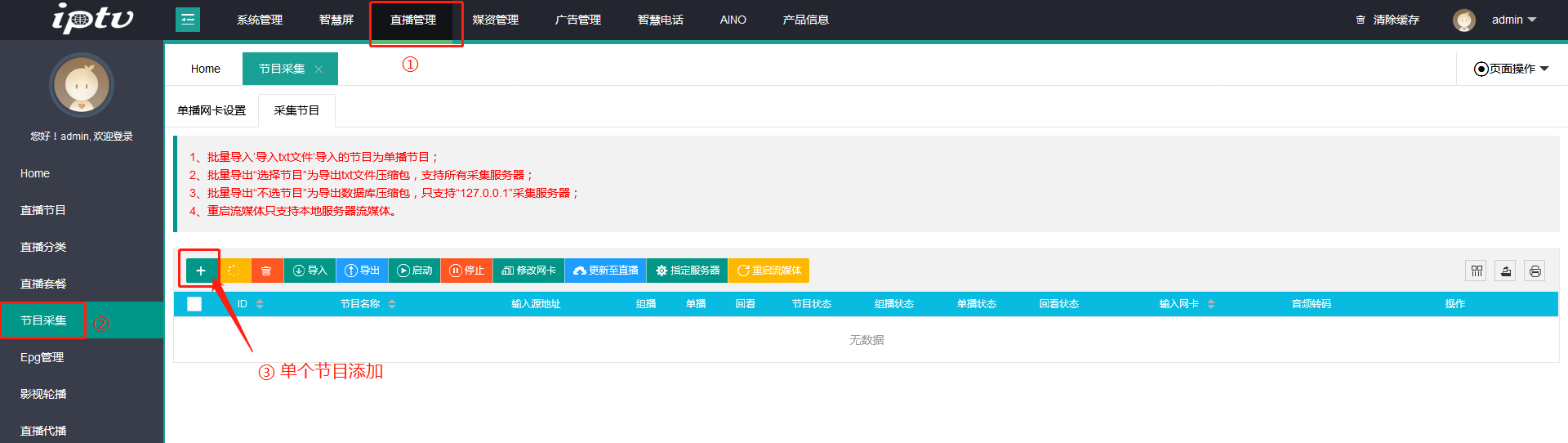This screenshot has width=1568, height=443.
Task: Check the select-all checkbox in table header
Action: pyautogui.click(x=194, y=304)
